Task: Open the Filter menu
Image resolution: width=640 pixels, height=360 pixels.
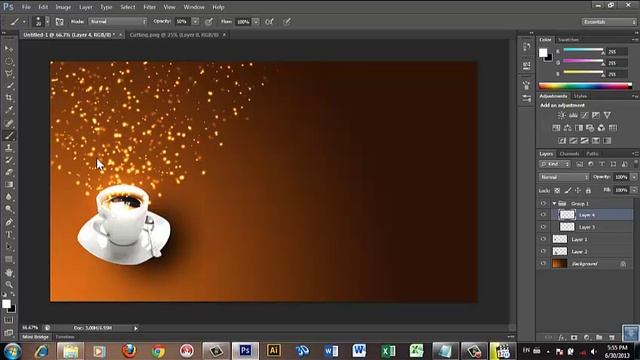Action: click(149, 7)
